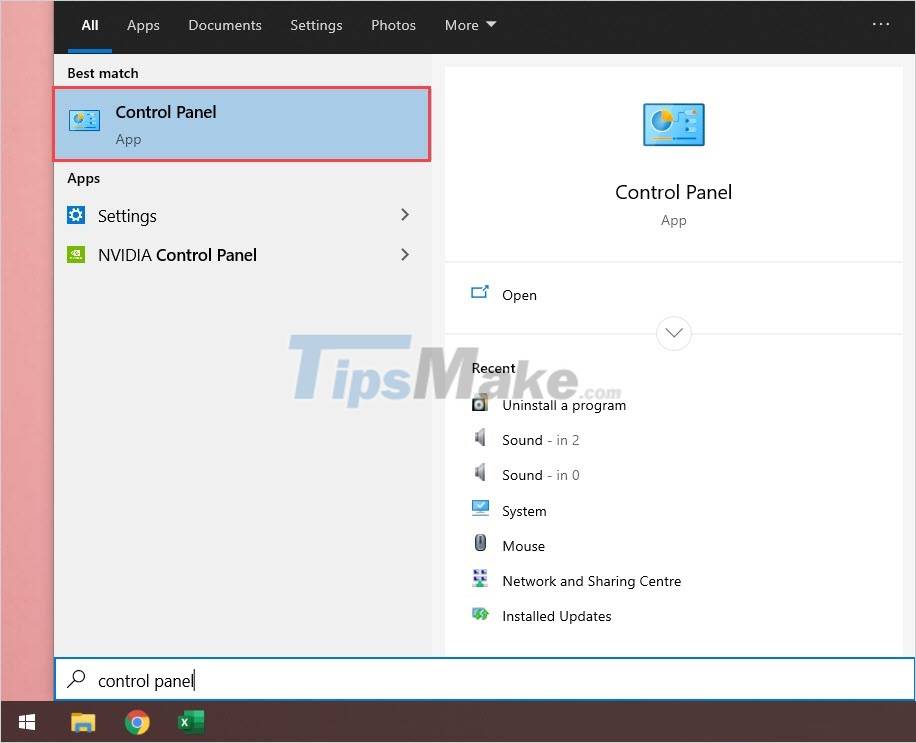The height and width of the screenshot is (743, 916).
Task: Open recent item Uninstall a program
Action: pyautogui.click(x=564, y=405)
